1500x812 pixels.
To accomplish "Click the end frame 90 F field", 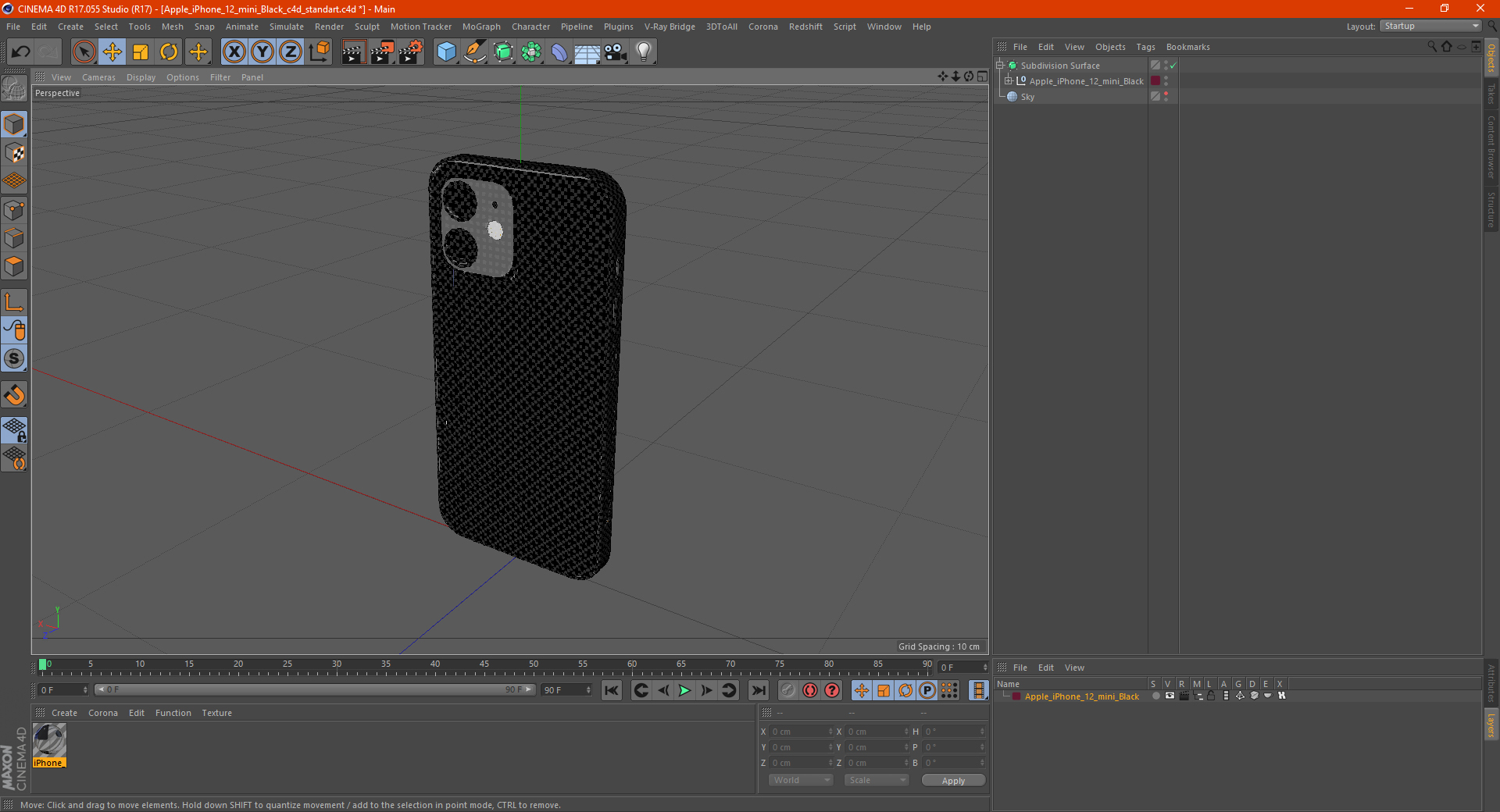I will [567, 690].
